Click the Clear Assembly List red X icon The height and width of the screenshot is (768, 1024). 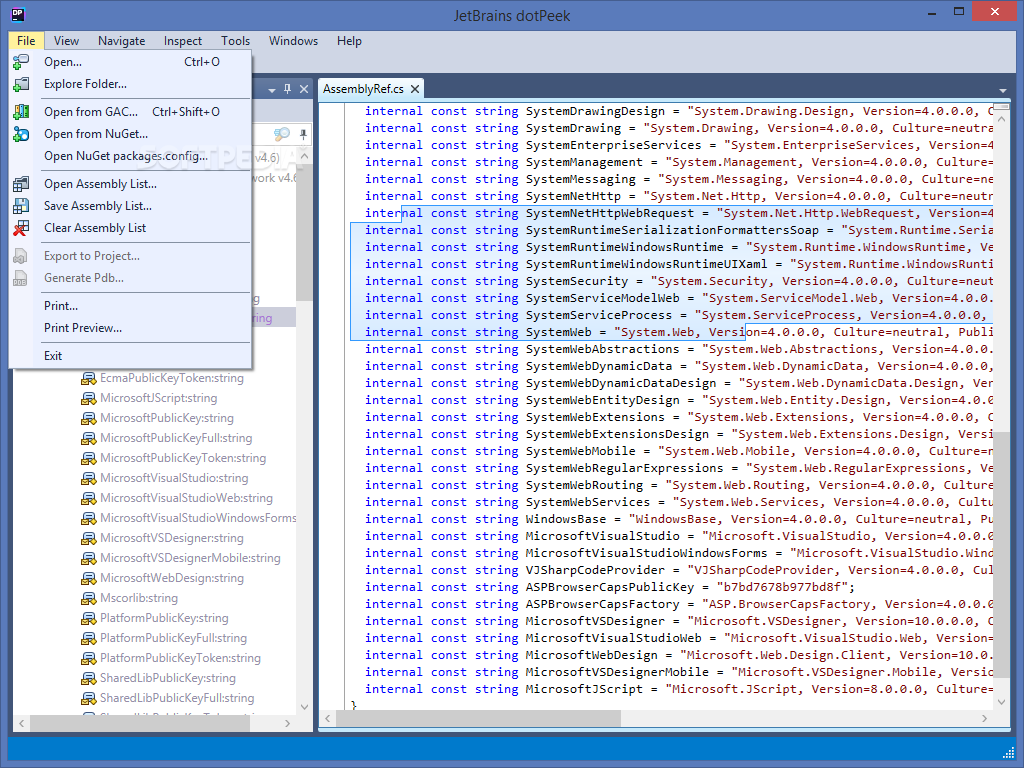[x=21, y=228]
